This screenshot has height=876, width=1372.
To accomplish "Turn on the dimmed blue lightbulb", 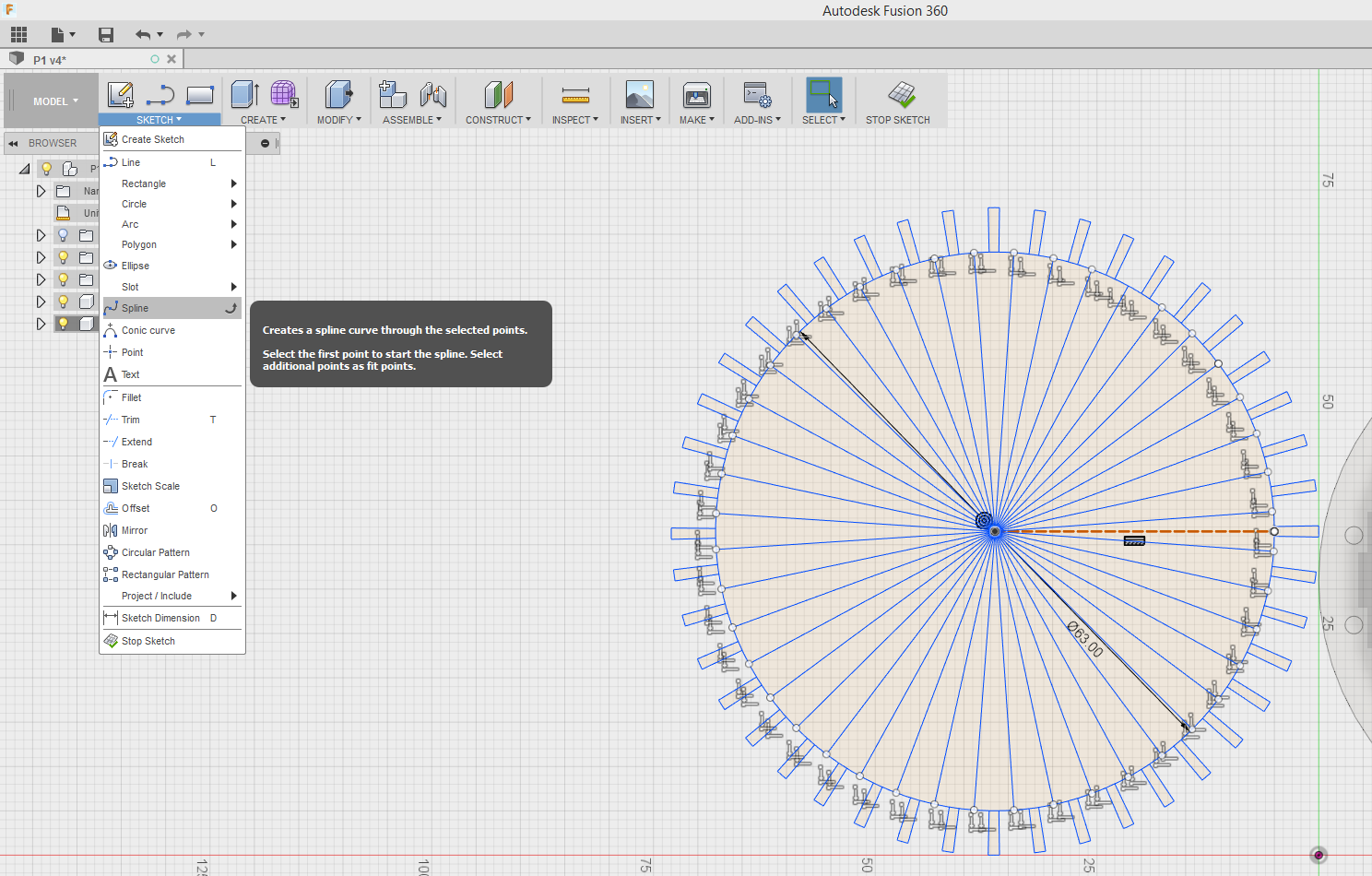I will point(63,235).
